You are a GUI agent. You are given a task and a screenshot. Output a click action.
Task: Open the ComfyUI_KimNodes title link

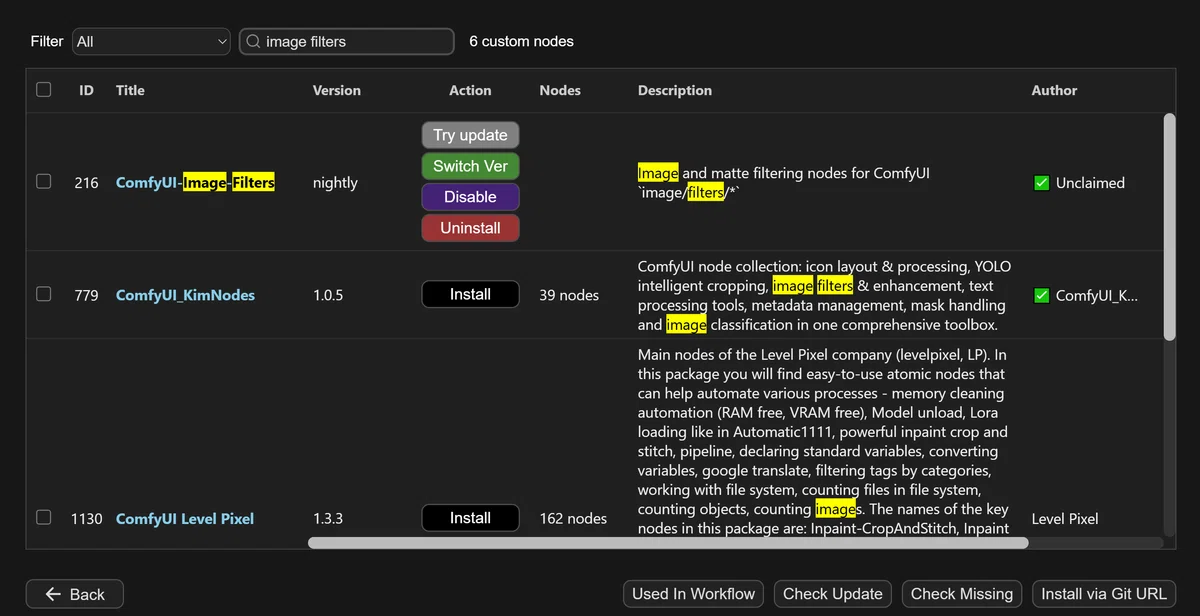click(x=185, y=295)
